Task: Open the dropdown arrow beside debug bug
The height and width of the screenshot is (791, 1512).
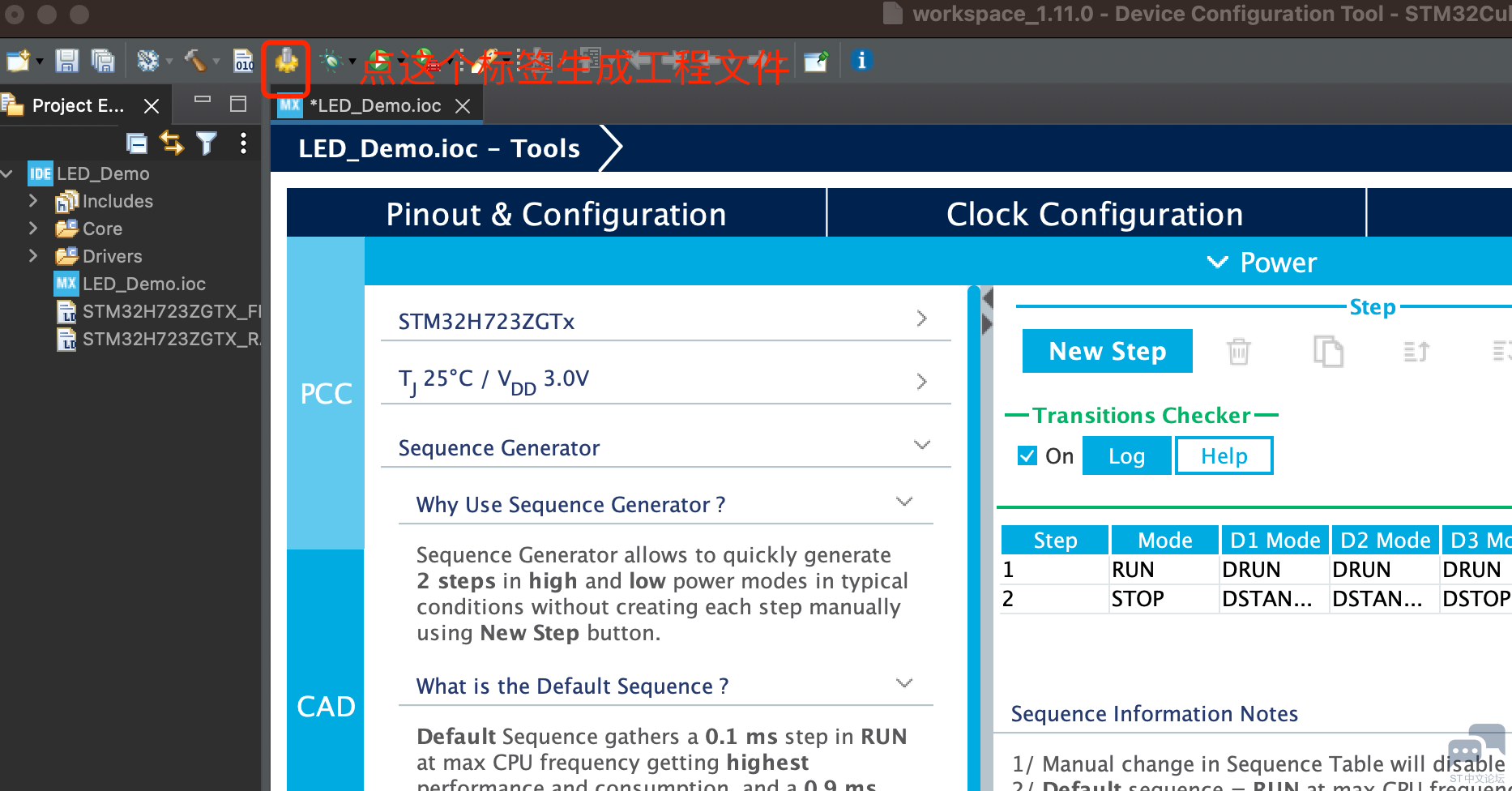Action: [352, 62]
